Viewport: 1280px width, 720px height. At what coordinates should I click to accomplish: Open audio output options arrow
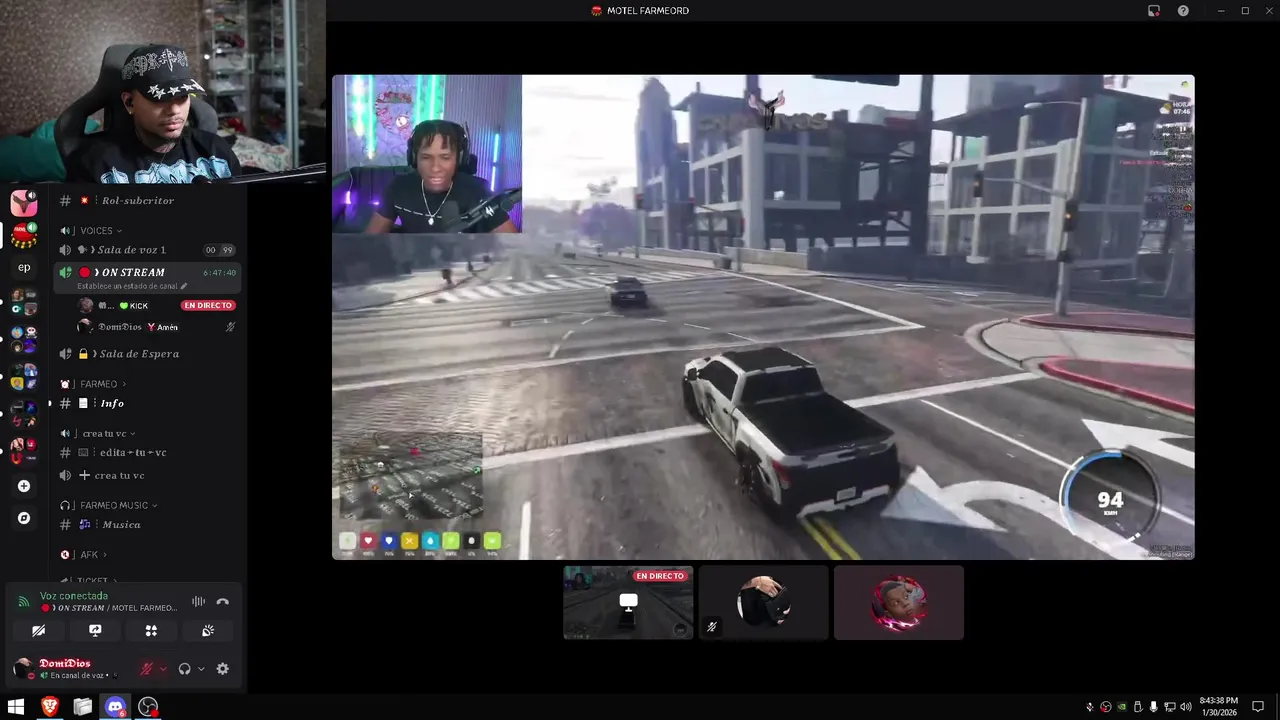click(x=201, y=669)
